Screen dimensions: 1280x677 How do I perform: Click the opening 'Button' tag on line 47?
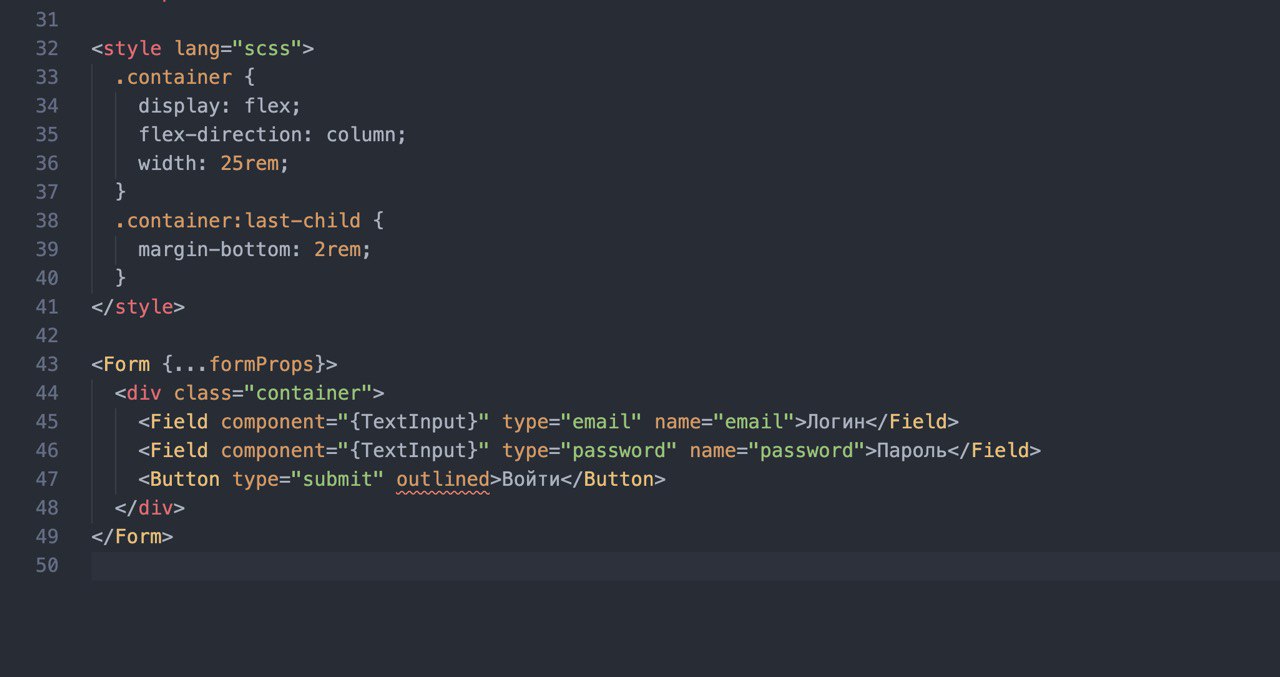[x=185, y=479]
